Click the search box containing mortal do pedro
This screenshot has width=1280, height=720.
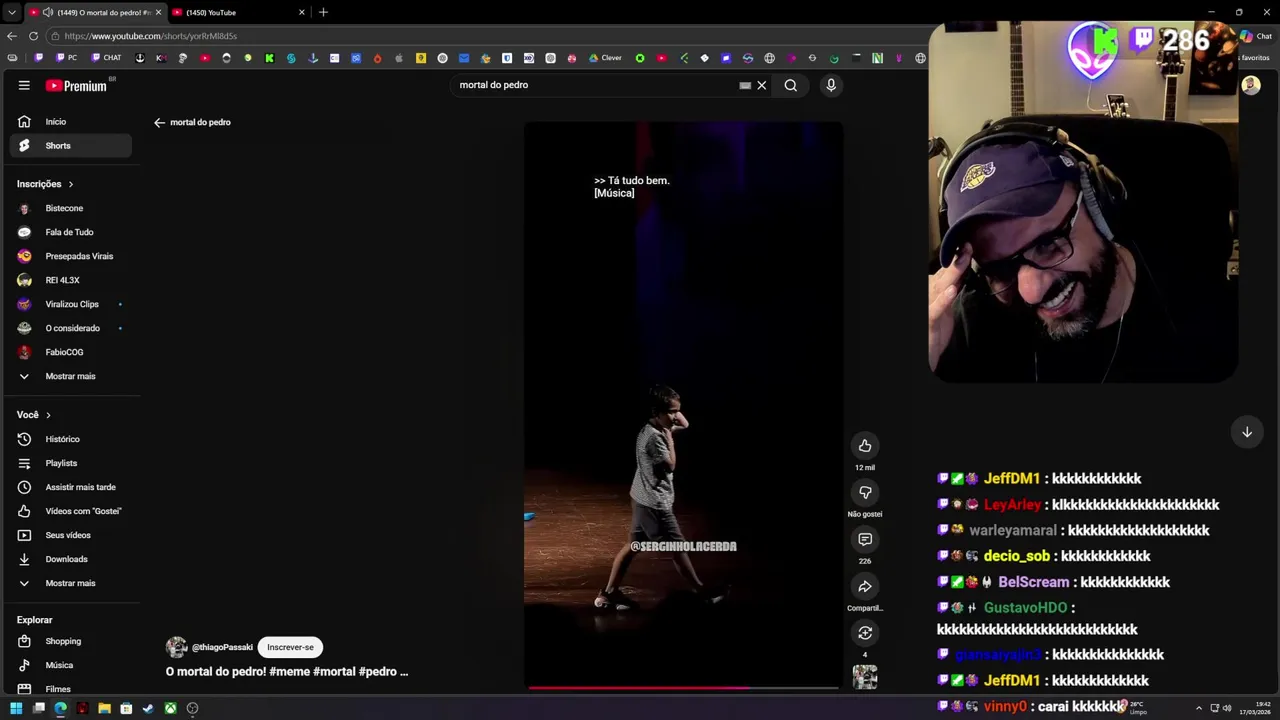point(595,85)
